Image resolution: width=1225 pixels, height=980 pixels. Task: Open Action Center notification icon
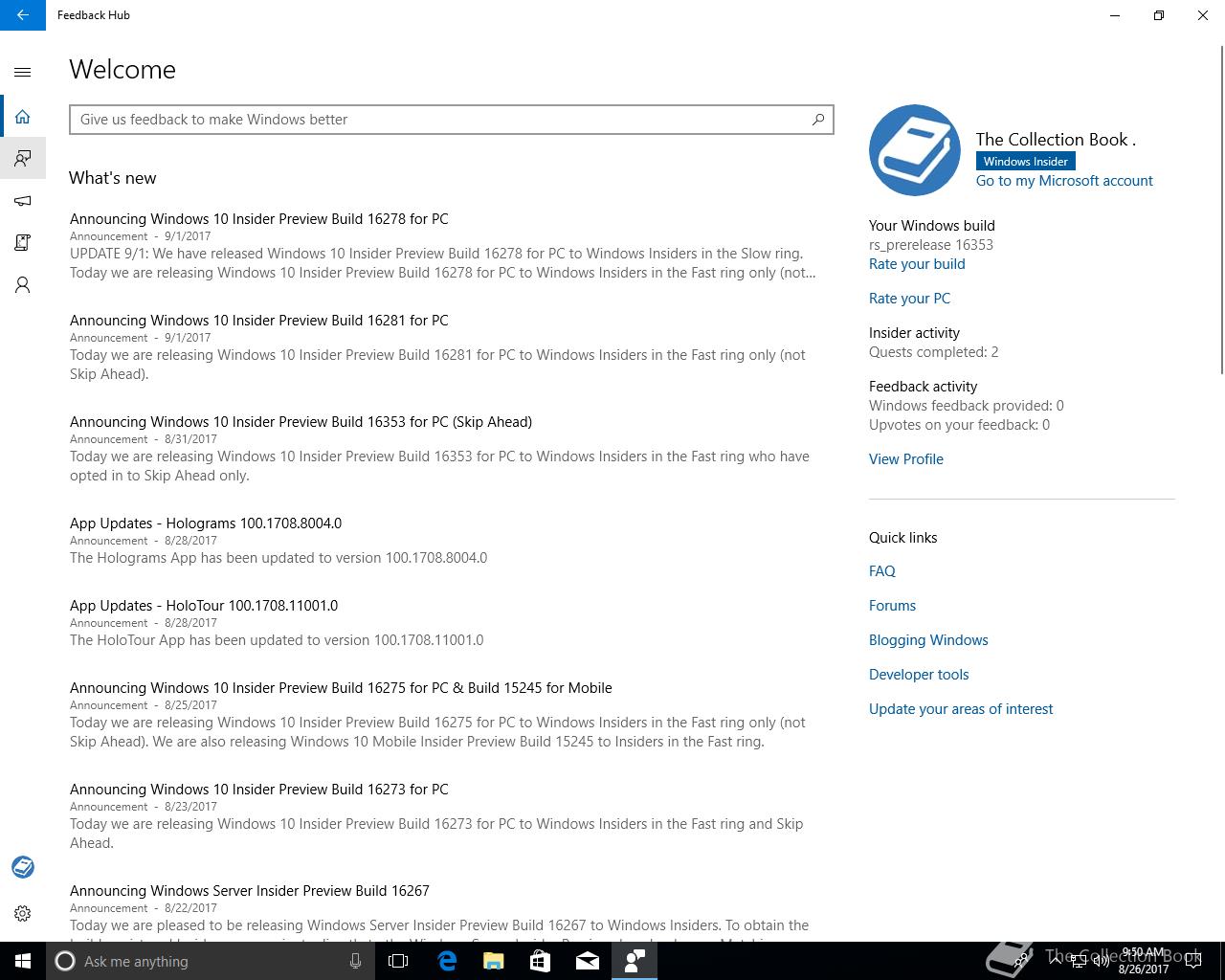tap(1193, 961)
